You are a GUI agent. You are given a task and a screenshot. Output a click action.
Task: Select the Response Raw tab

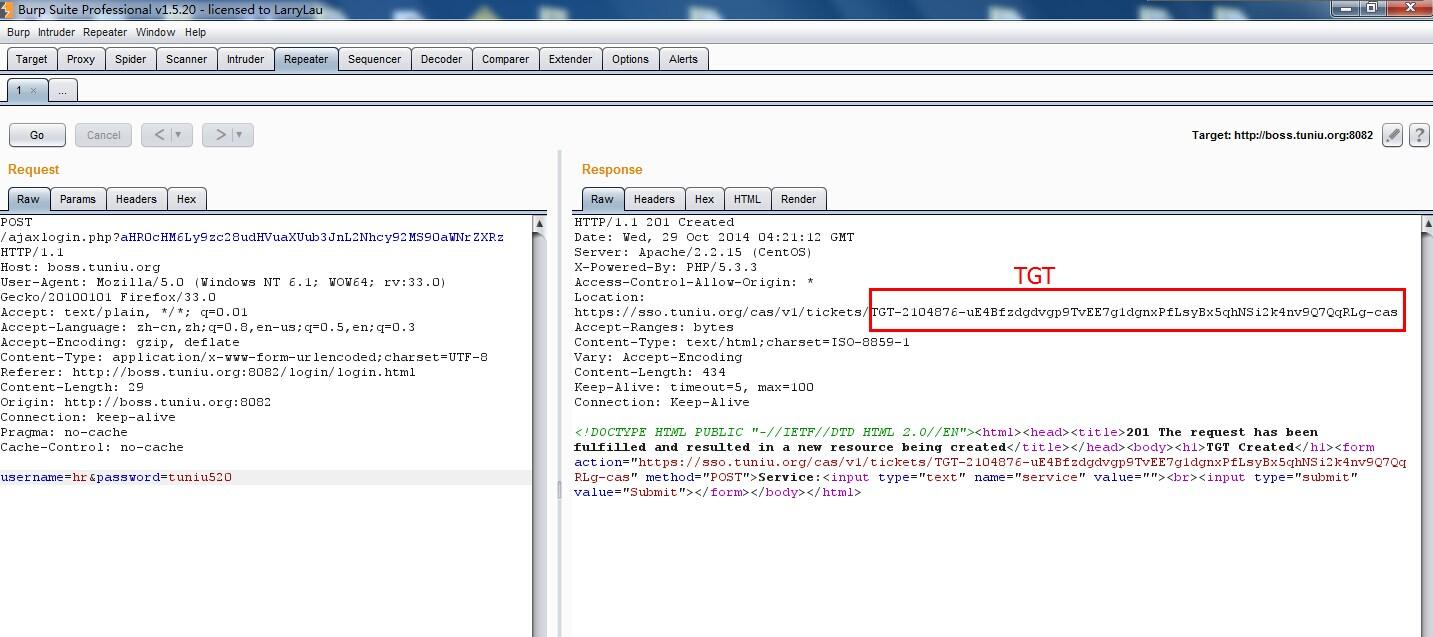(x=602, y=199)
